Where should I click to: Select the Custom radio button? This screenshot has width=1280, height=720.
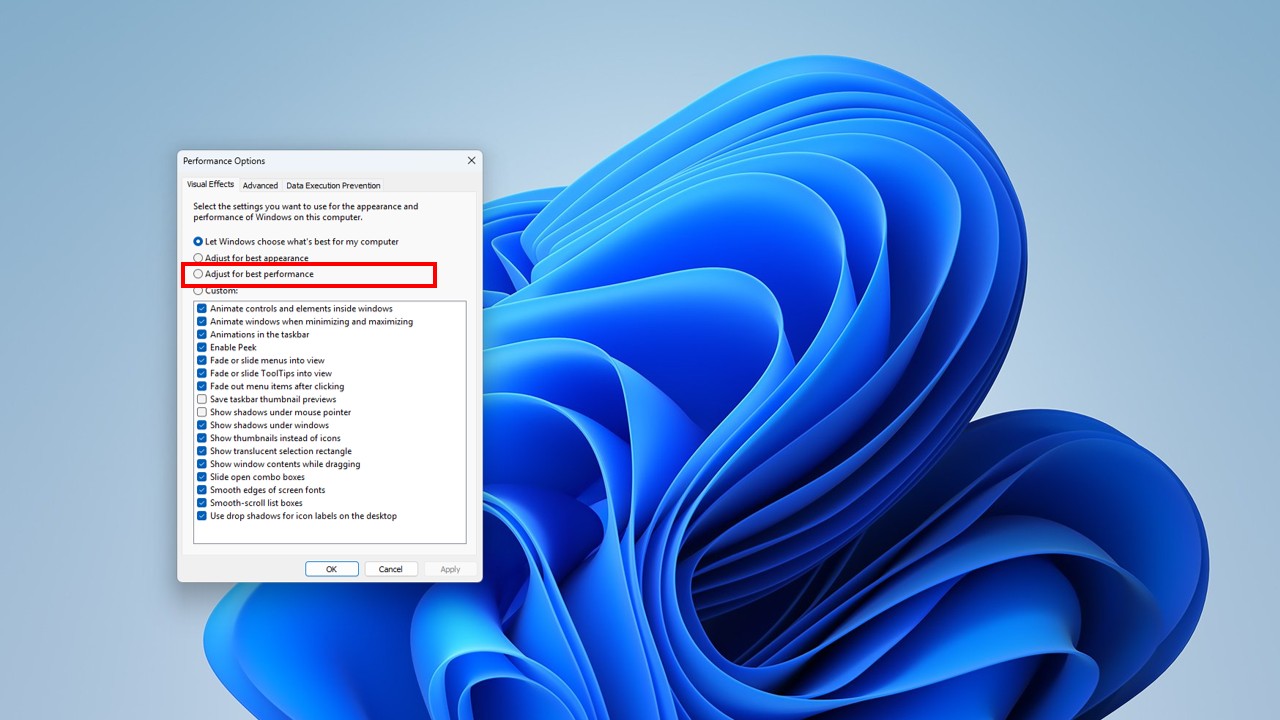(x=198, y=291)
